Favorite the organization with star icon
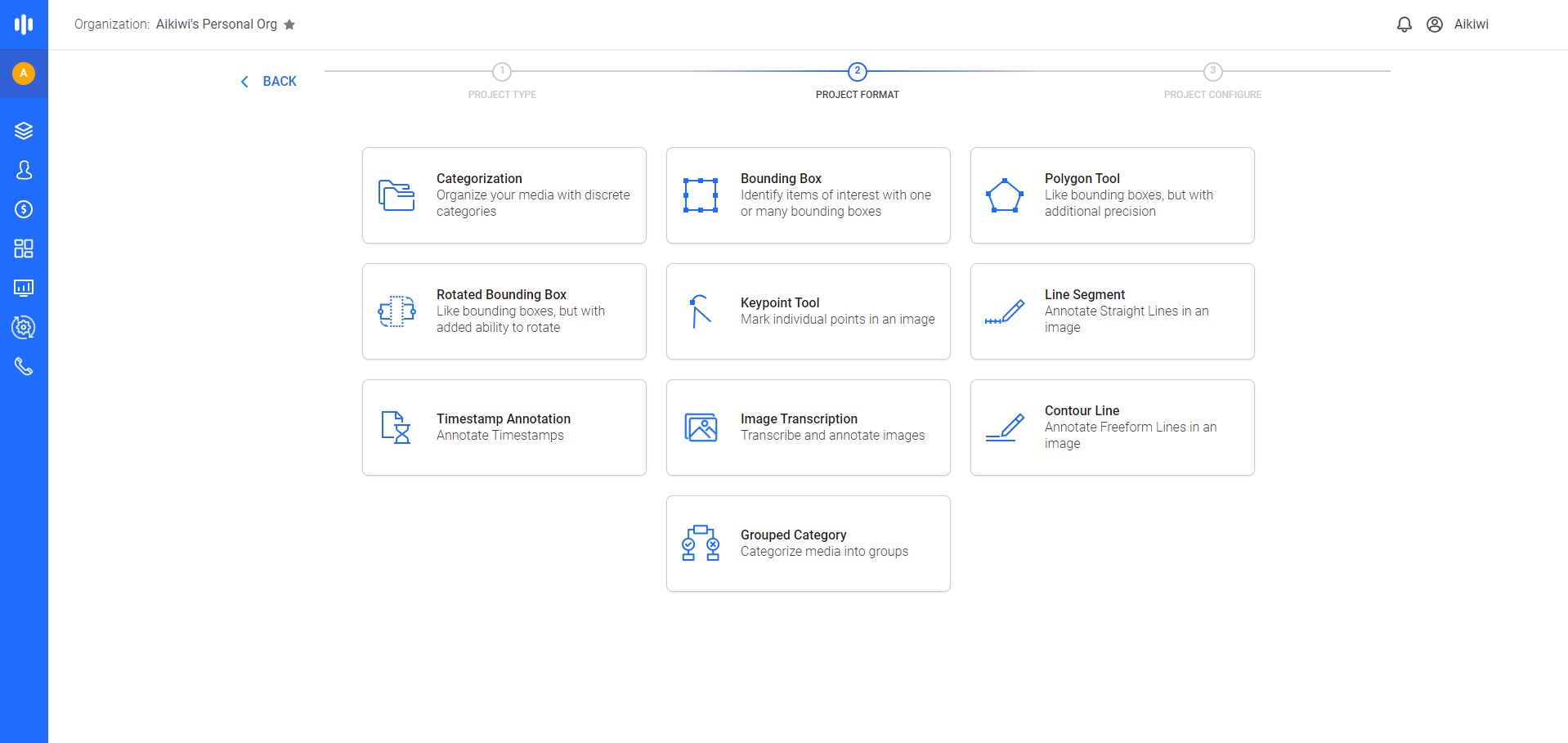This screenshot has height=743, width=1568. tap(289, 25)
